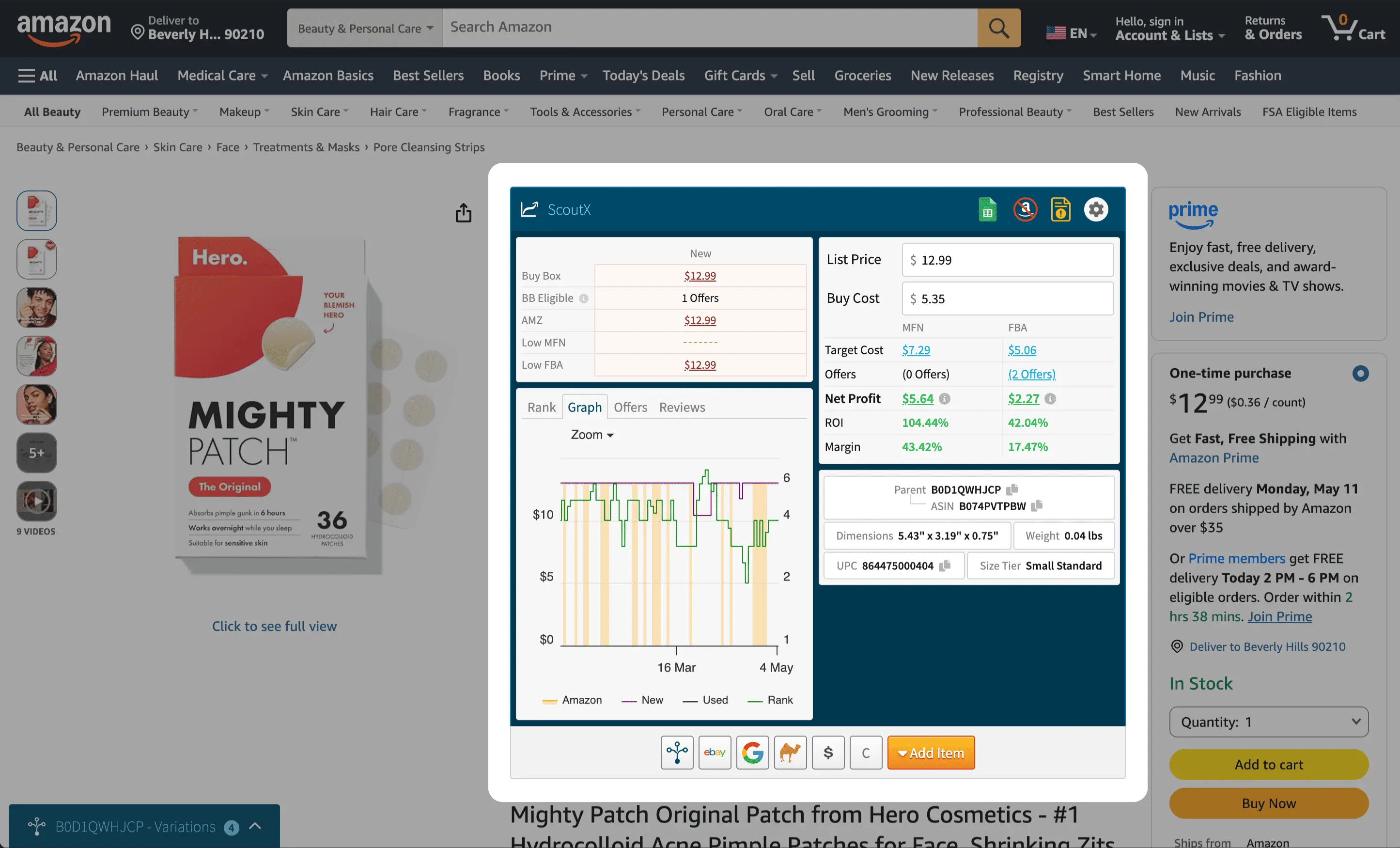Open the shopping cart
The width and height of the screenshot is (1400, 848).
coord(1353,28)
